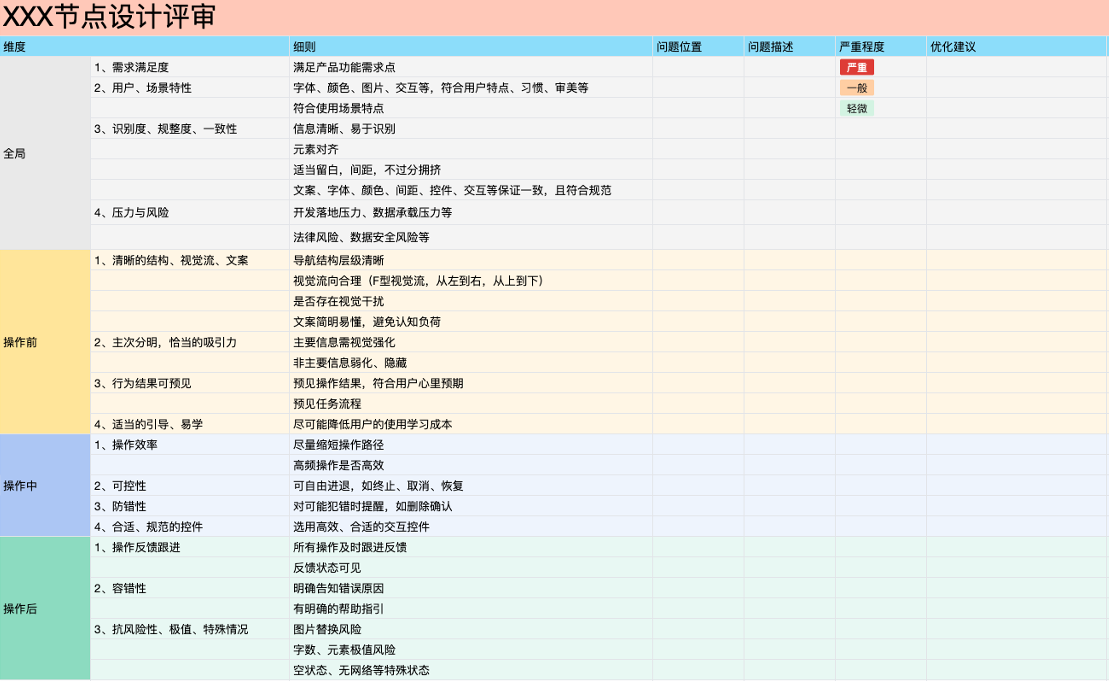
Task: Select the 视觉流向合理 F型视觉流 cell
Action: coord(471,281)
